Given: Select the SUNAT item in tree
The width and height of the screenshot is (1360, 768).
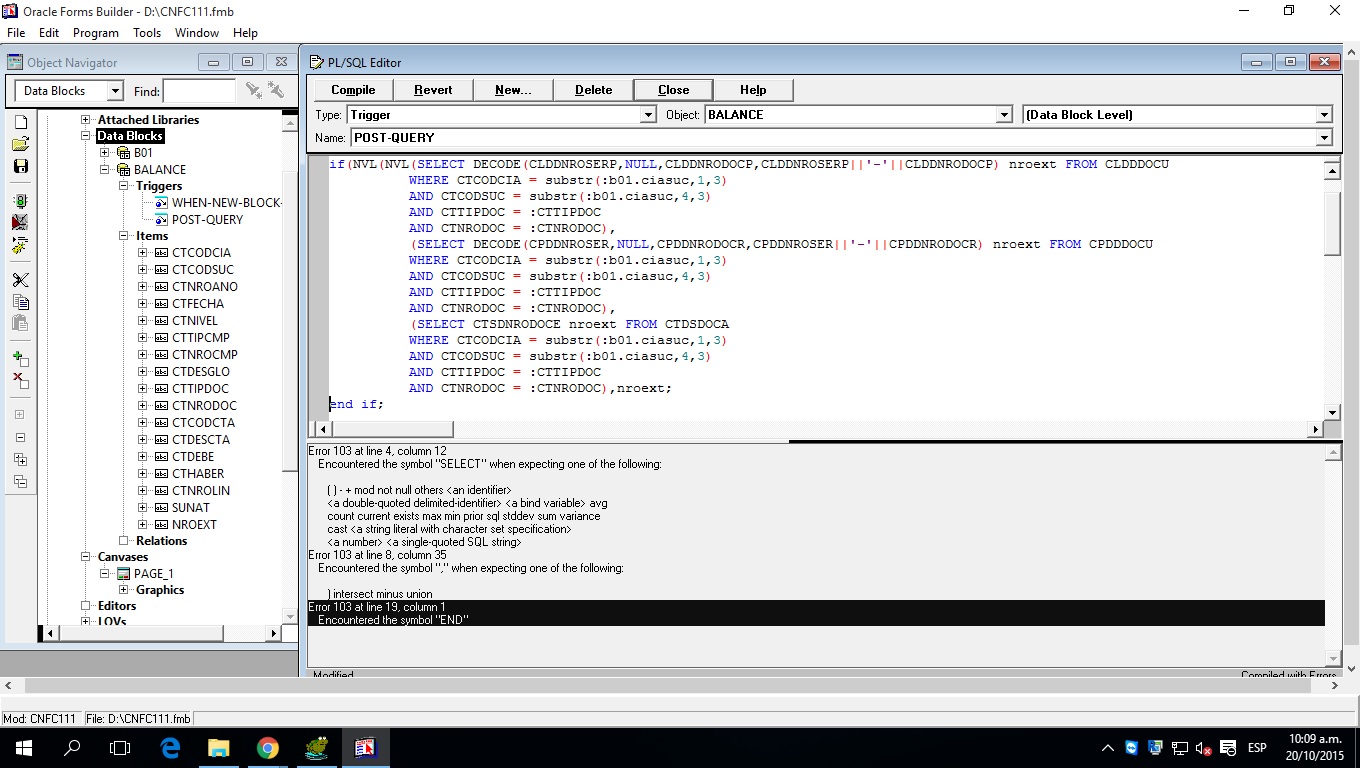Looking at the screenshot, I should [x=191, y=508].
